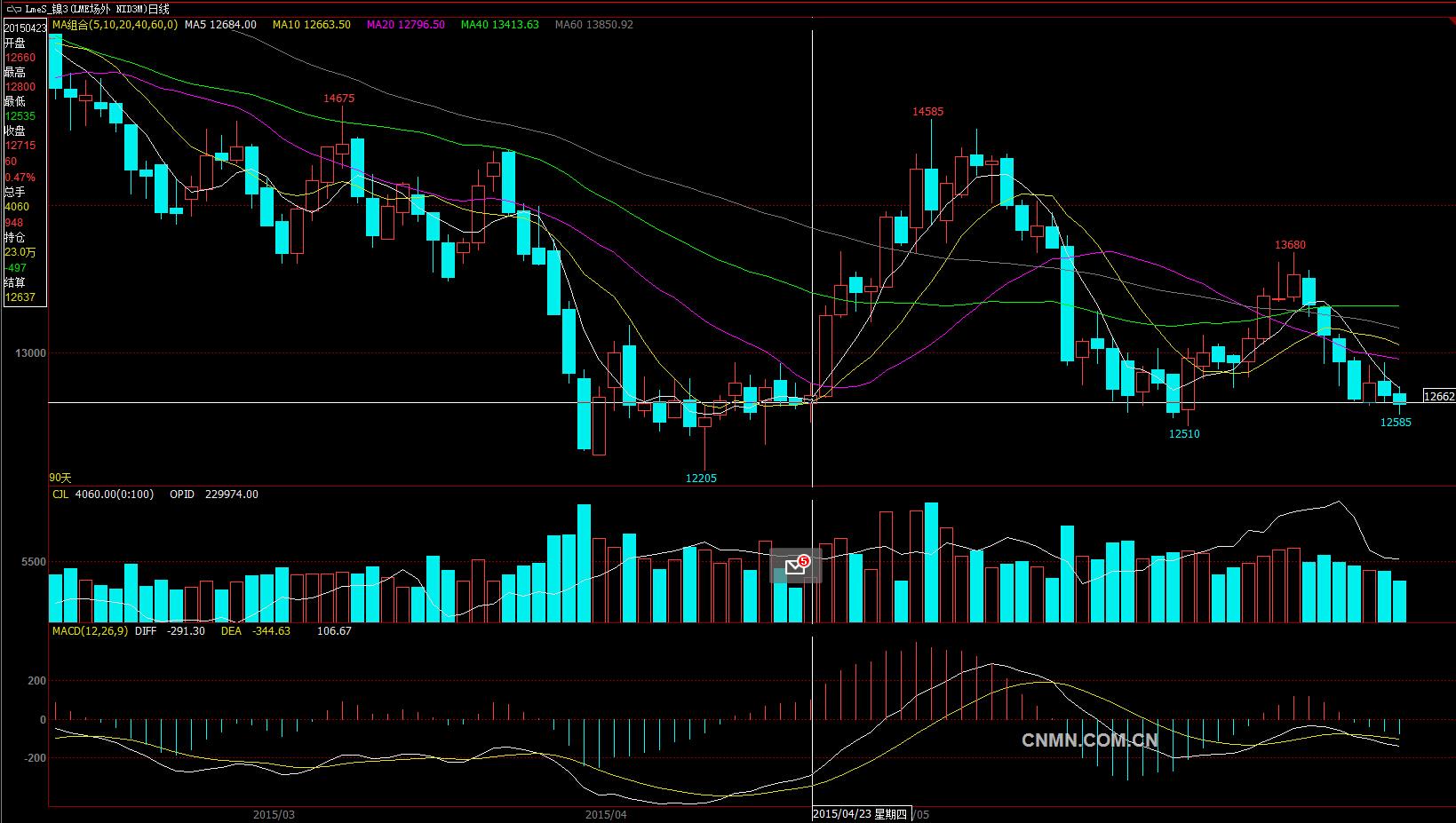The height and width of the screenshot is (823, 1456).
Task: Select the magenta MA20 legend label
Action: [405, 25]
